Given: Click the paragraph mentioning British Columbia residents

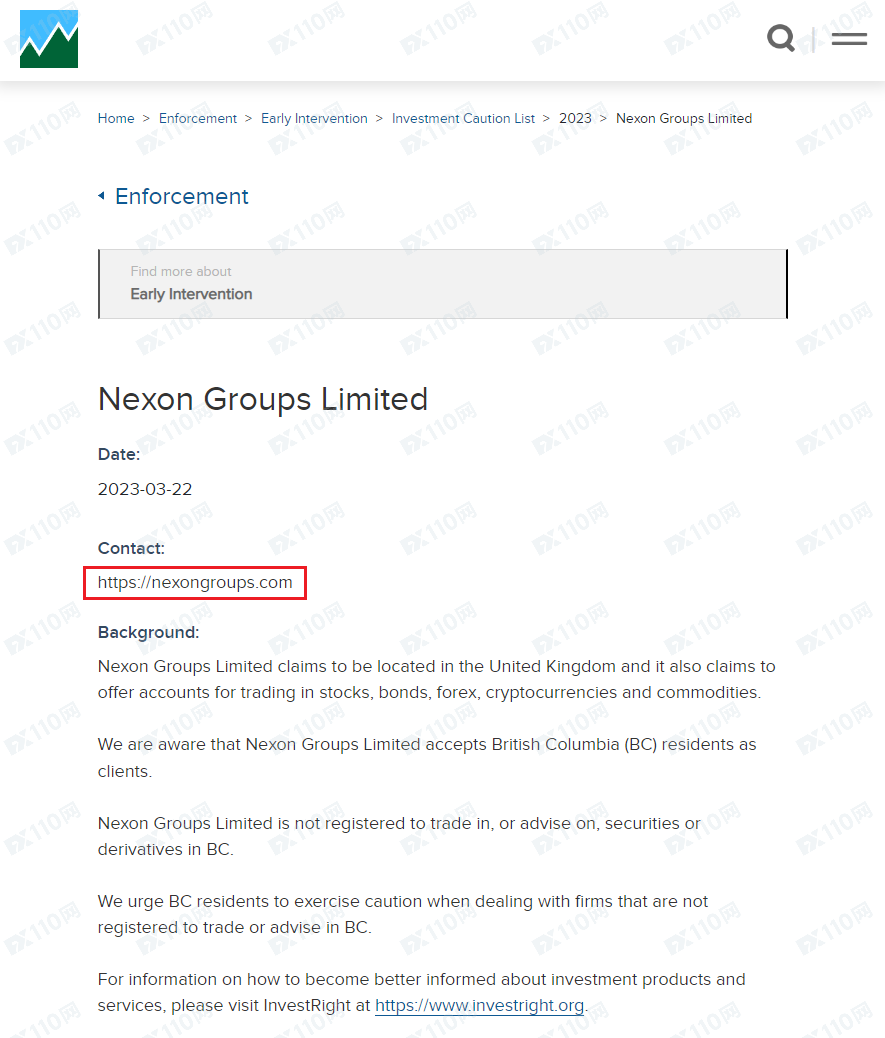Looking at the screenshot, I should [427, 757].
